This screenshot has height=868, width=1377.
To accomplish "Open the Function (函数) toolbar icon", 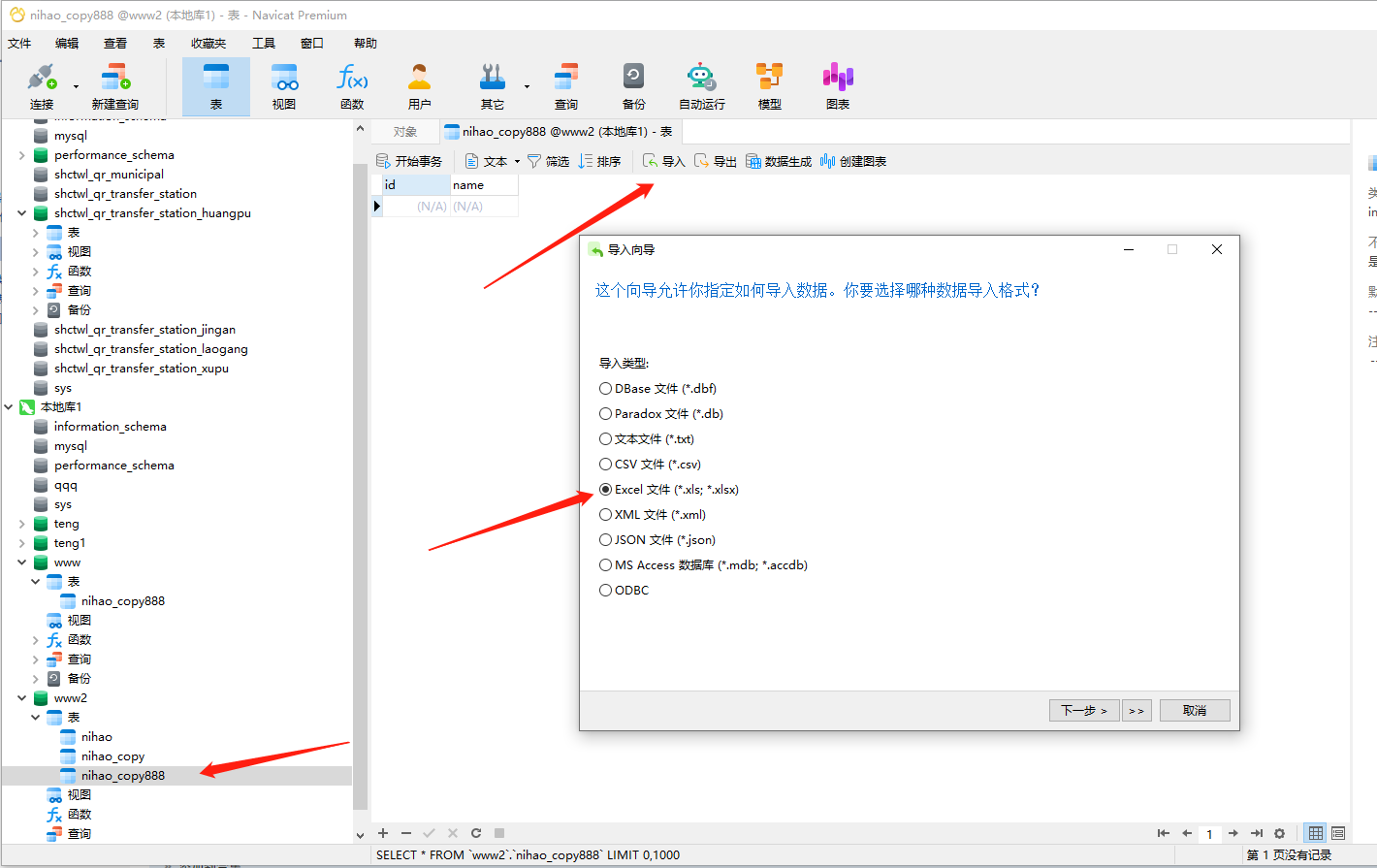I will click(352, 86).
